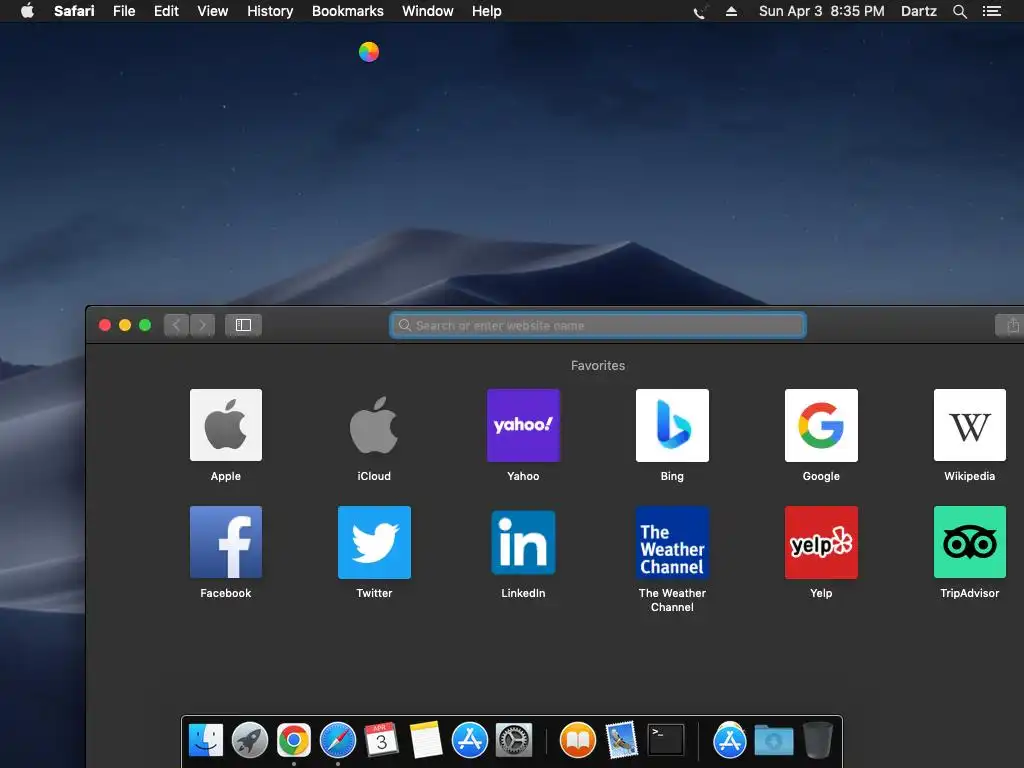Open the Google favorite tile
1024x768 pixels.
tap(821, 425)
